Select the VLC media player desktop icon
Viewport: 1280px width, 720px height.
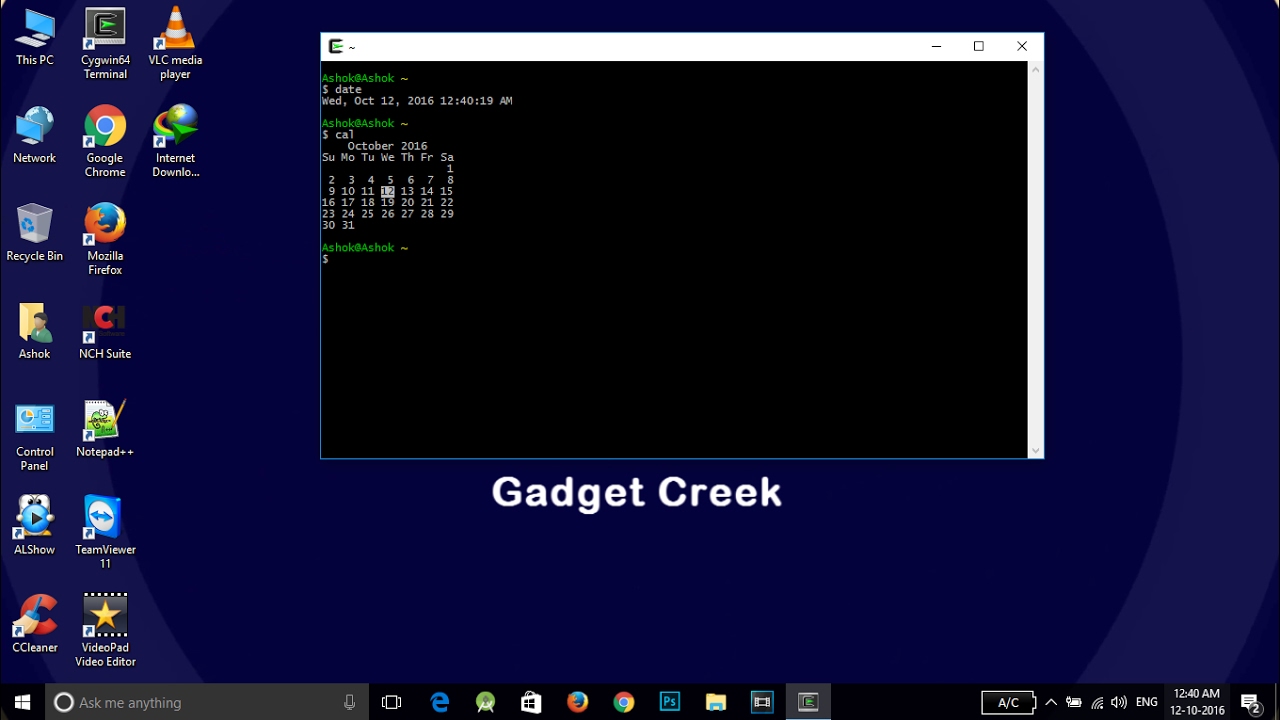pyautogui.click(x=175, y=44)
